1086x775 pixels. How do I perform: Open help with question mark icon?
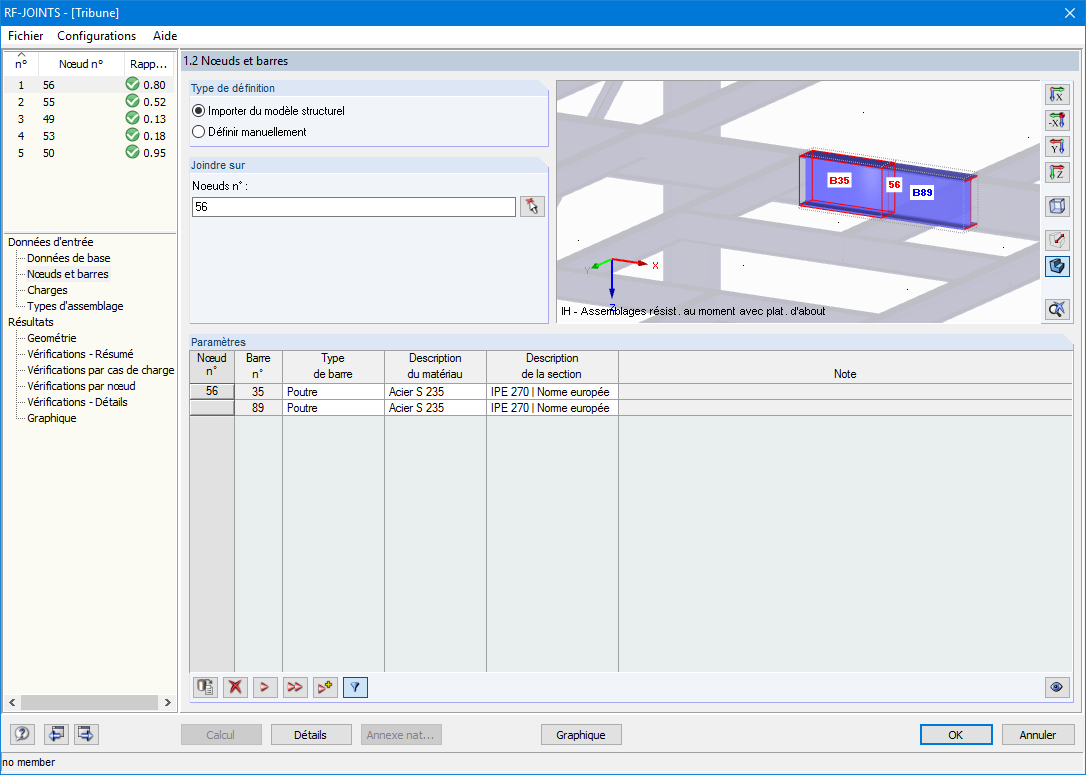pyautogui.click(x=23, y=734)
